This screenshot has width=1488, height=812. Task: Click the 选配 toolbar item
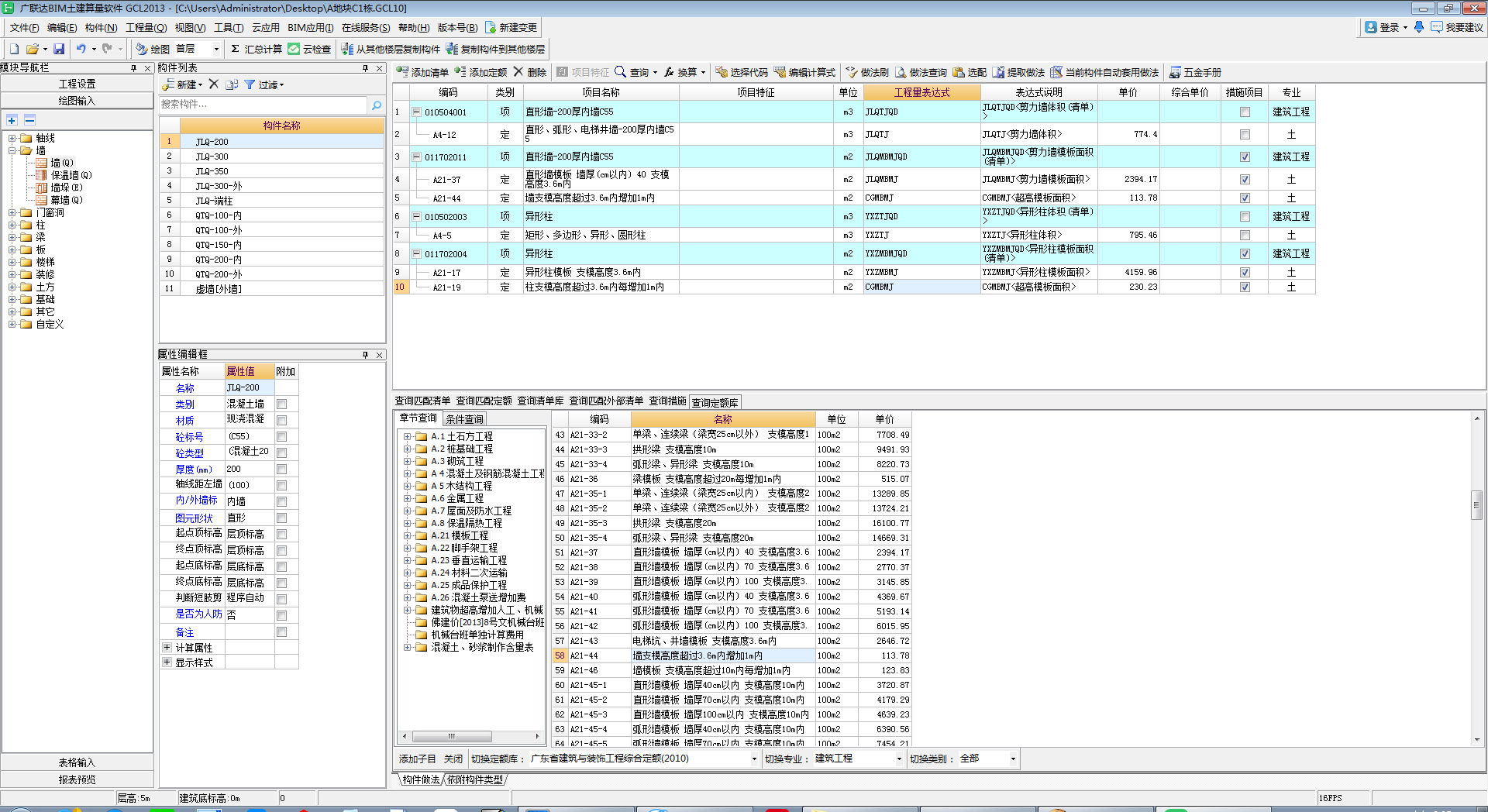970,72
